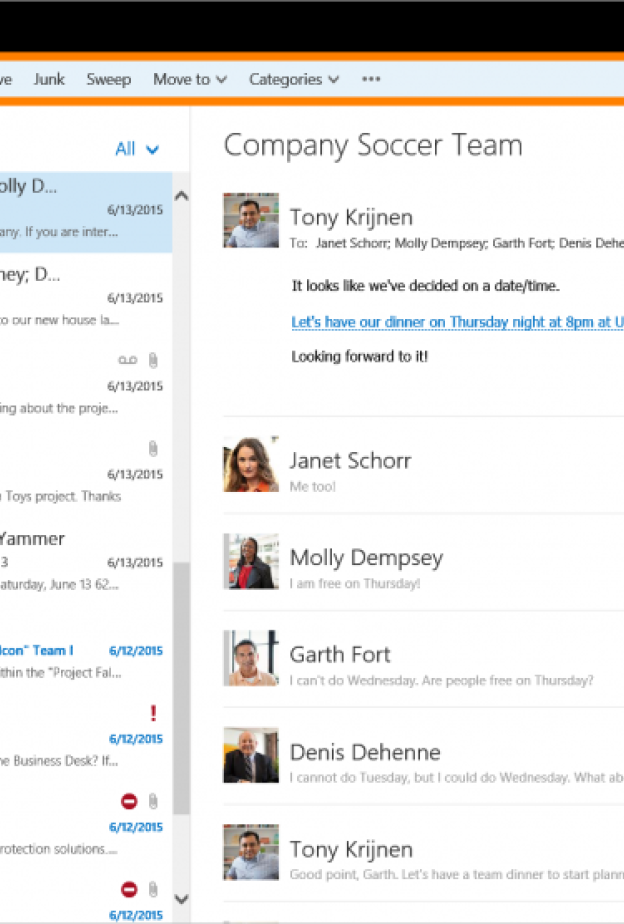Image resolution: width=624 pixels, height=924 pixels.
Task: Click Tony Krijnen's bottom profile photo
Action: tap(251, 852)
